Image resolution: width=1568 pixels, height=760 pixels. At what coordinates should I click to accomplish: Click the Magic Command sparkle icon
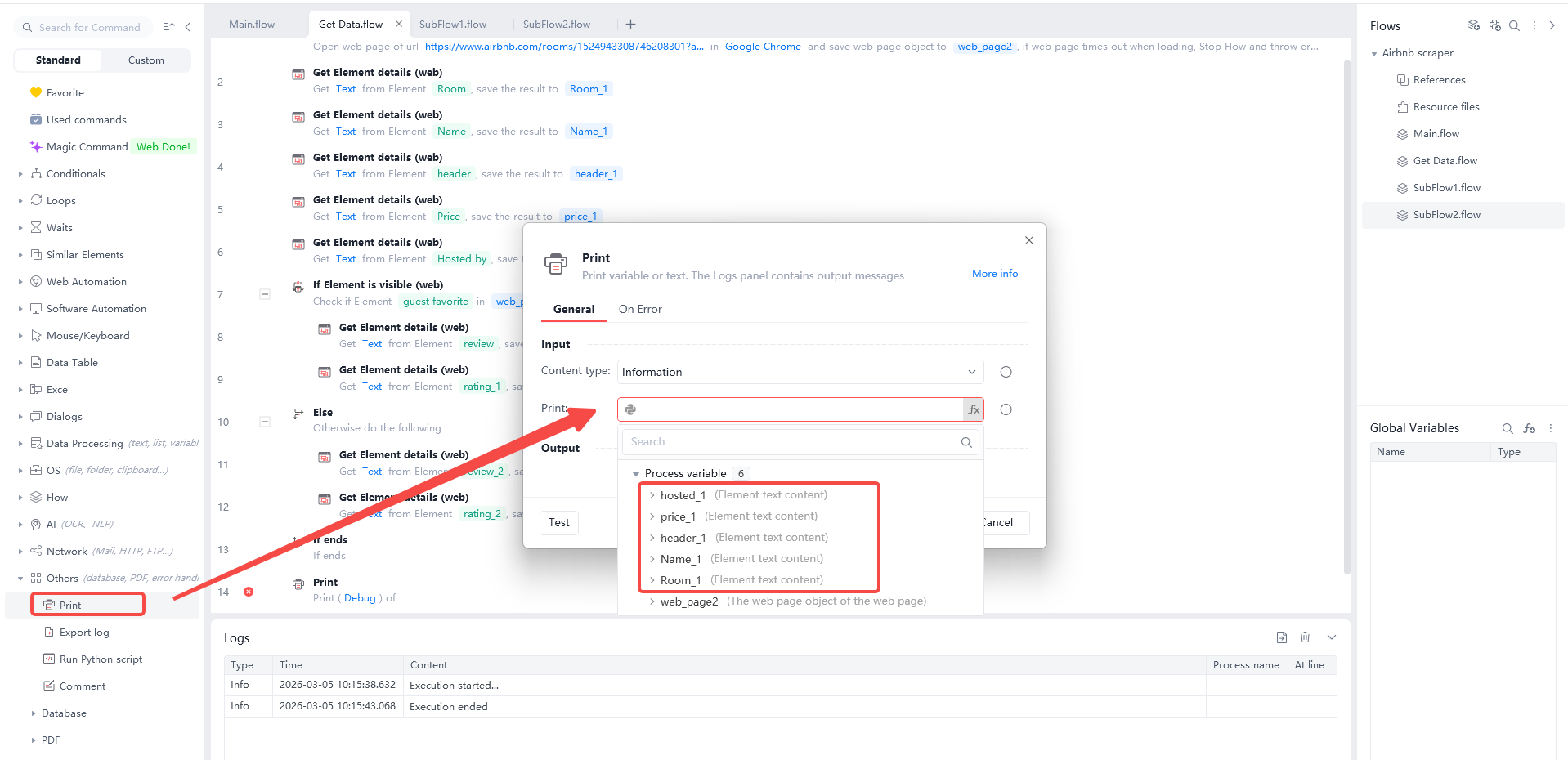point(35,146)
